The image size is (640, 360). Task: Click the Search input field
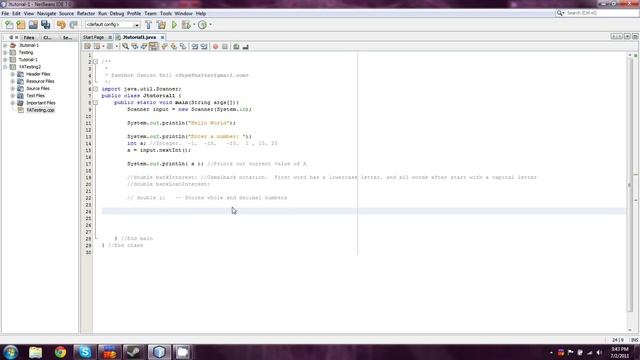602,13
